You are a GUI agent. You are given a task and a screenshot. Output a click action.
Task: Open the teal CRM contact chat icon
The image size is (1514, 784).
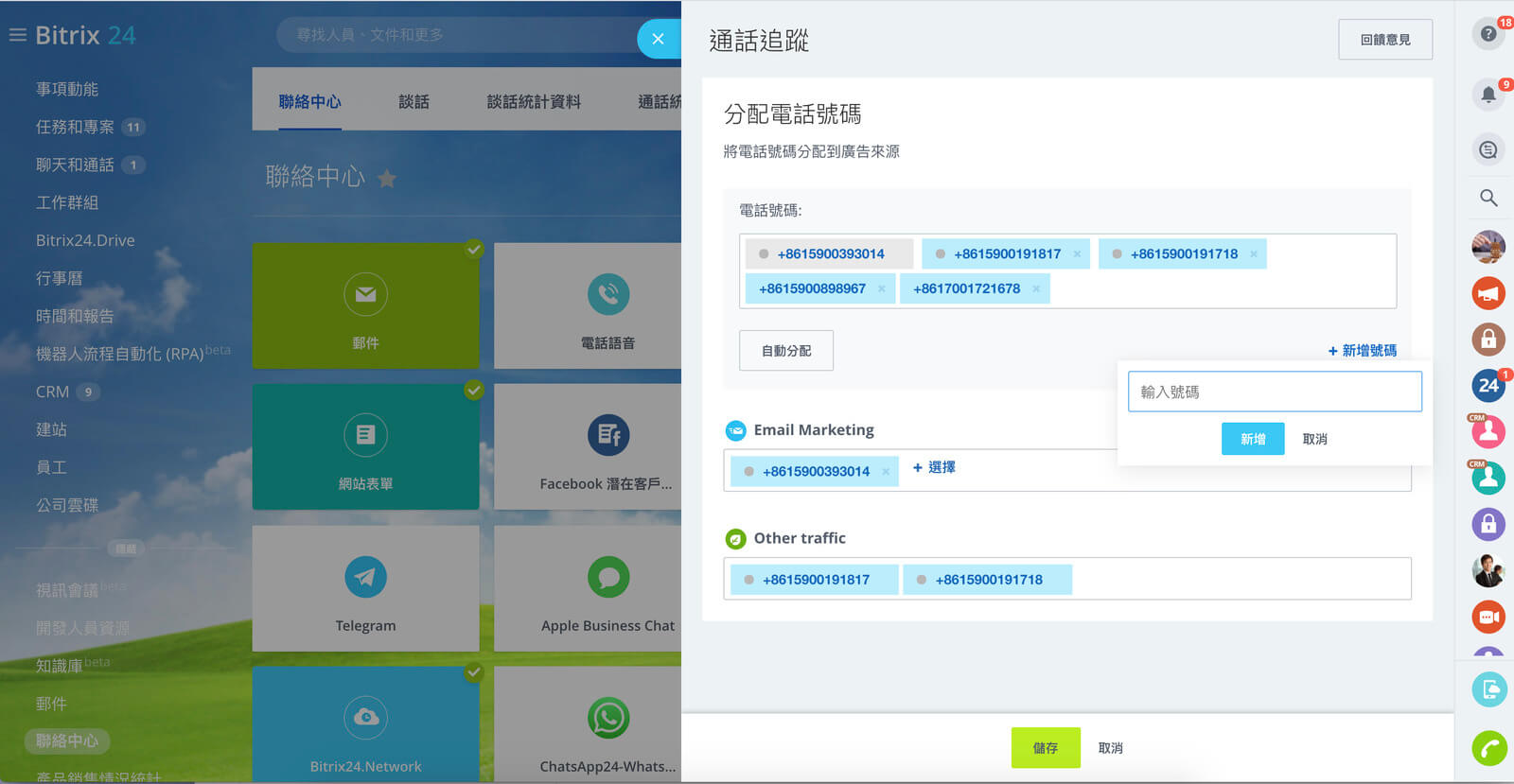1488,479
